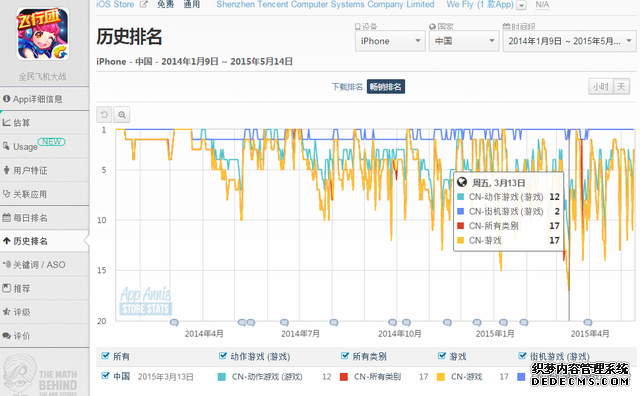Open 关键词 / ASO sidebar item
640x396 pixels.
click(44, 265)
